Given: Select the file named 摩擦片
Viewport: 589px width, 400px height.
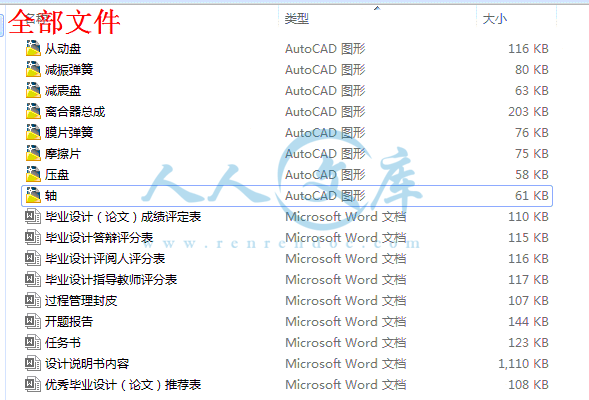Looking at the screenshot, I should (x=63, y=154).
